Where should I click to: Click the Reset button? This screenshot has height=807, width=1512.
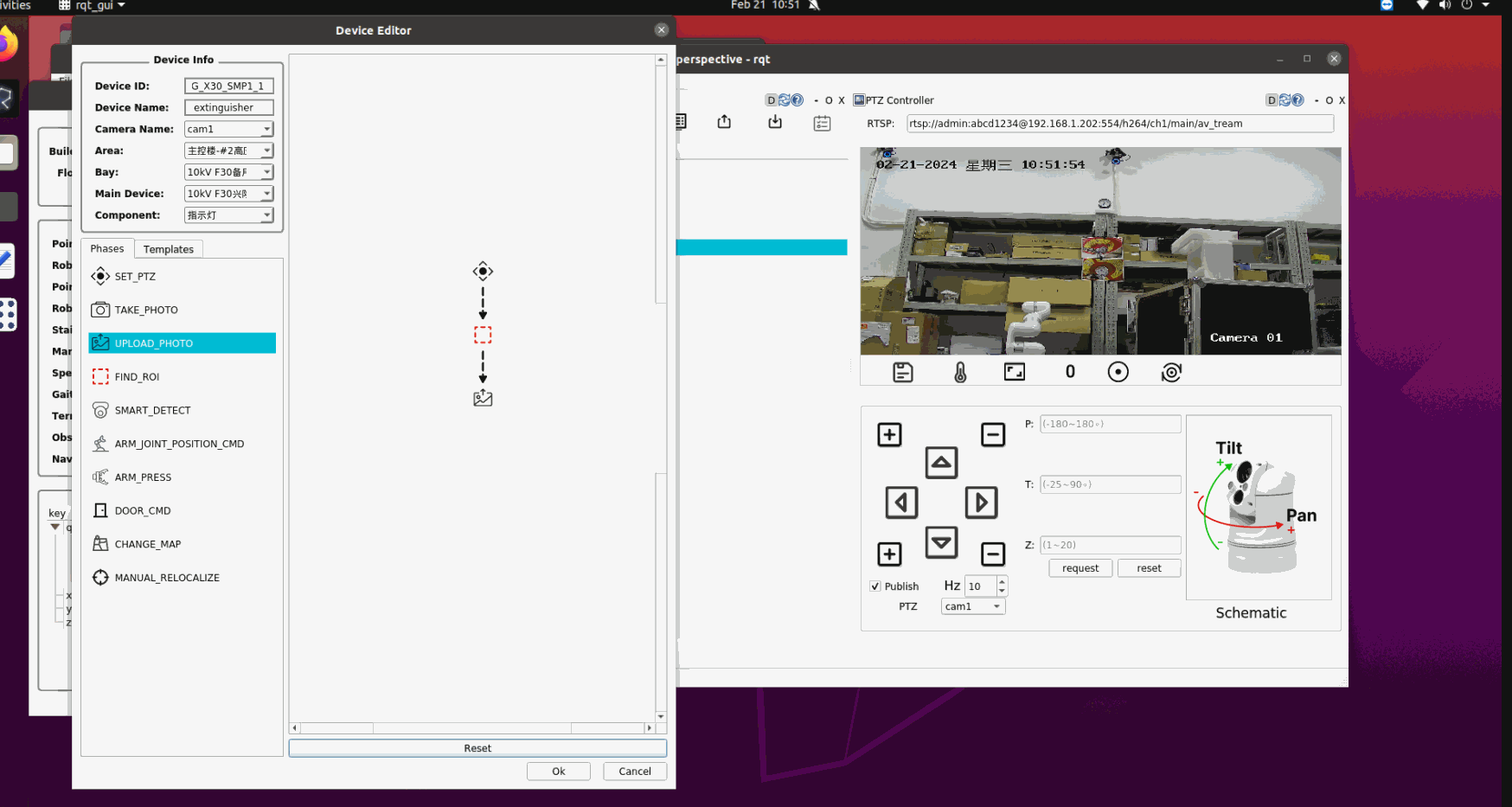coord(477,748)
